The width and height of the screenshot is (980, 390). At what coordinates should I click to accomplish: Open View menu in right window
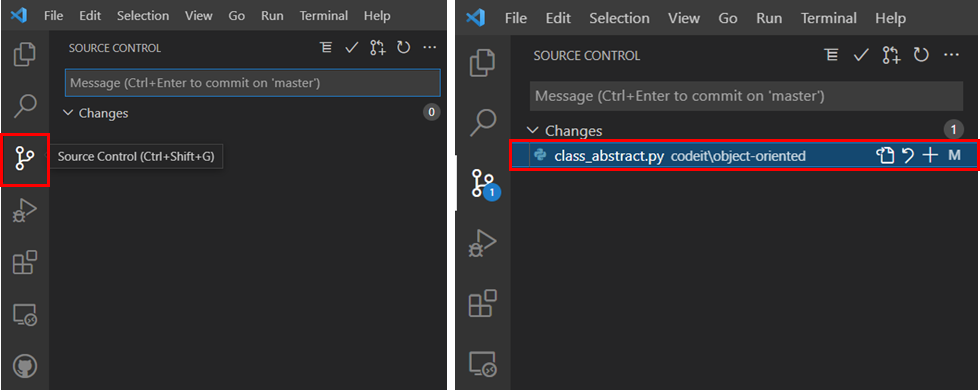(x=684, y=19)
